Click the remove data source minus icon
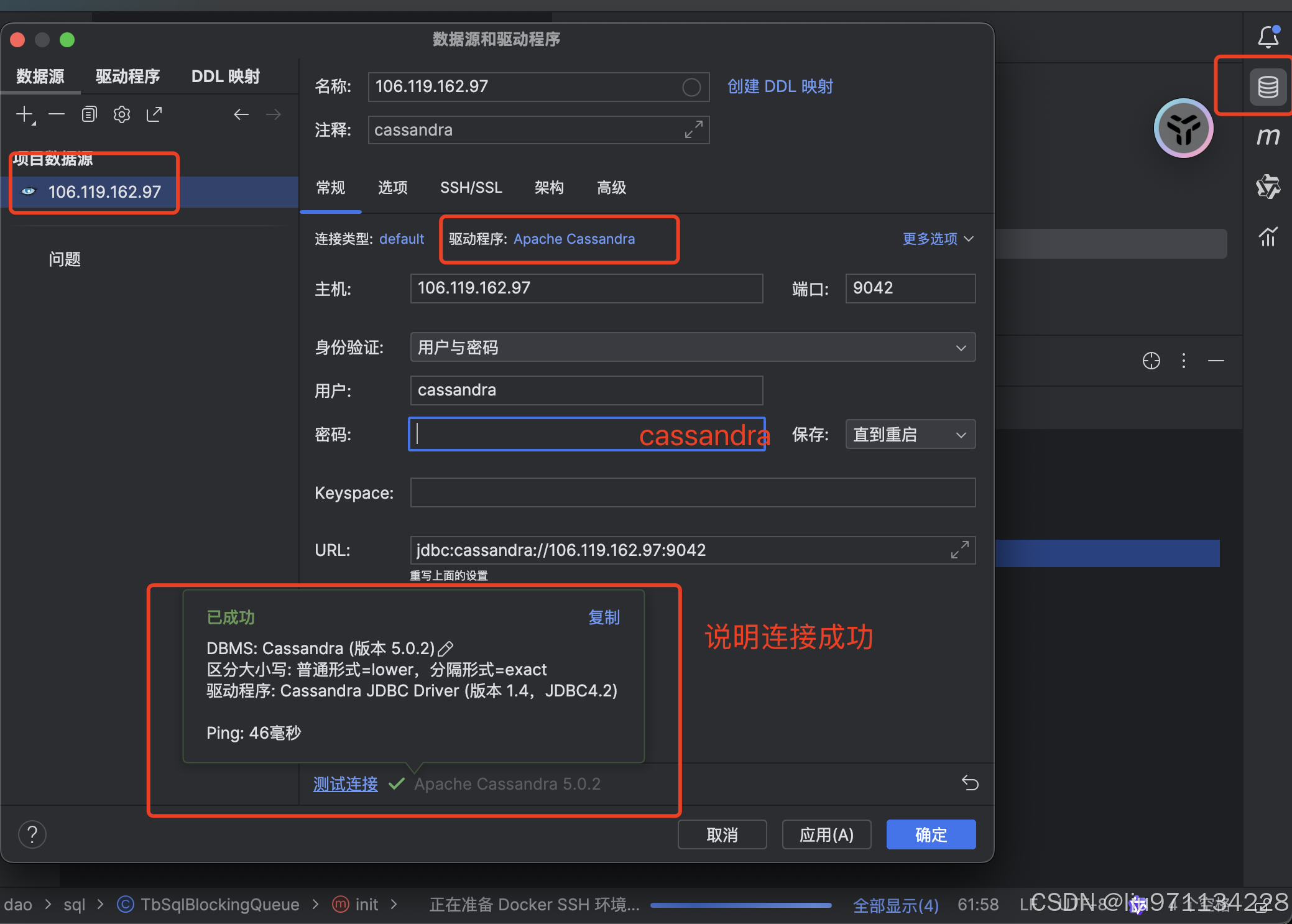This screenshot has width=1292, height=924. coord(57,114)
